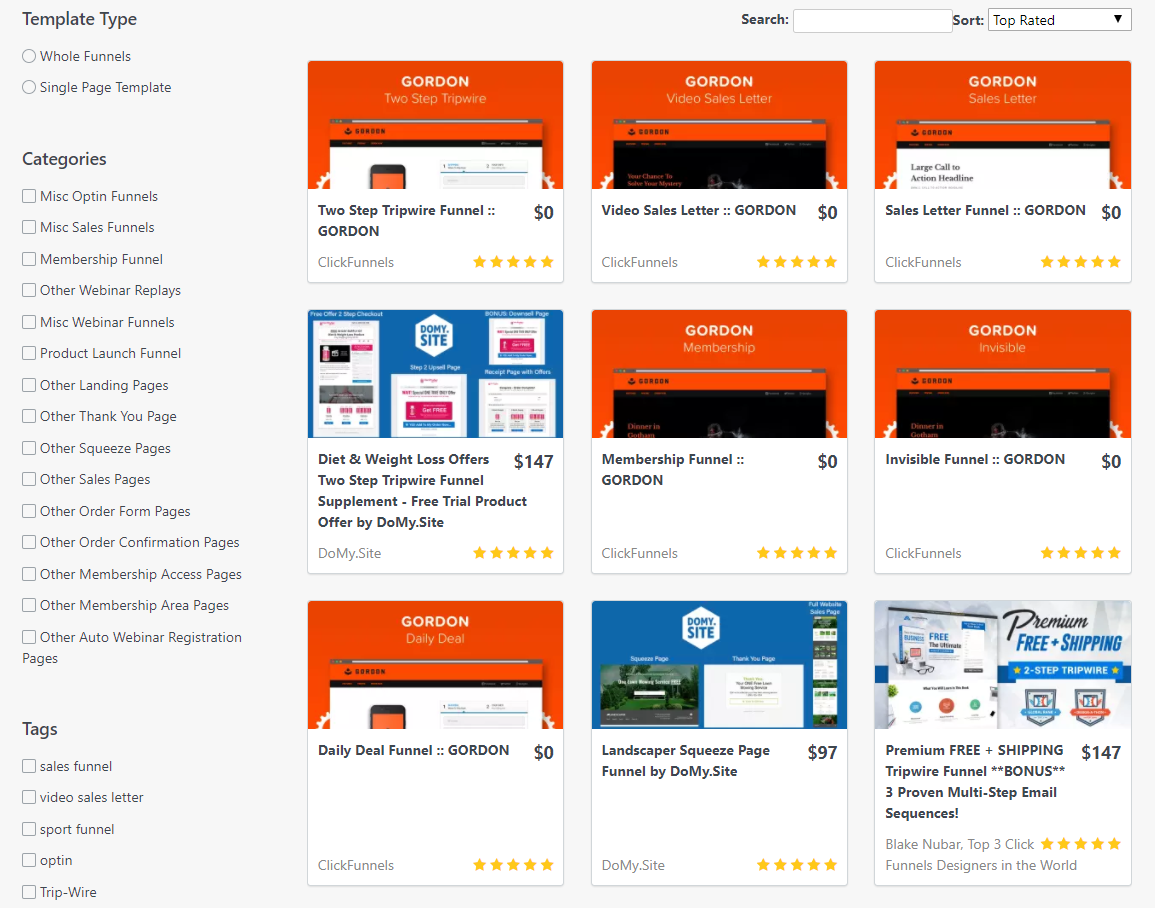Tick the Other Webinar Replays checkbox
The image size is (1155, 908).
pos(29,290)
